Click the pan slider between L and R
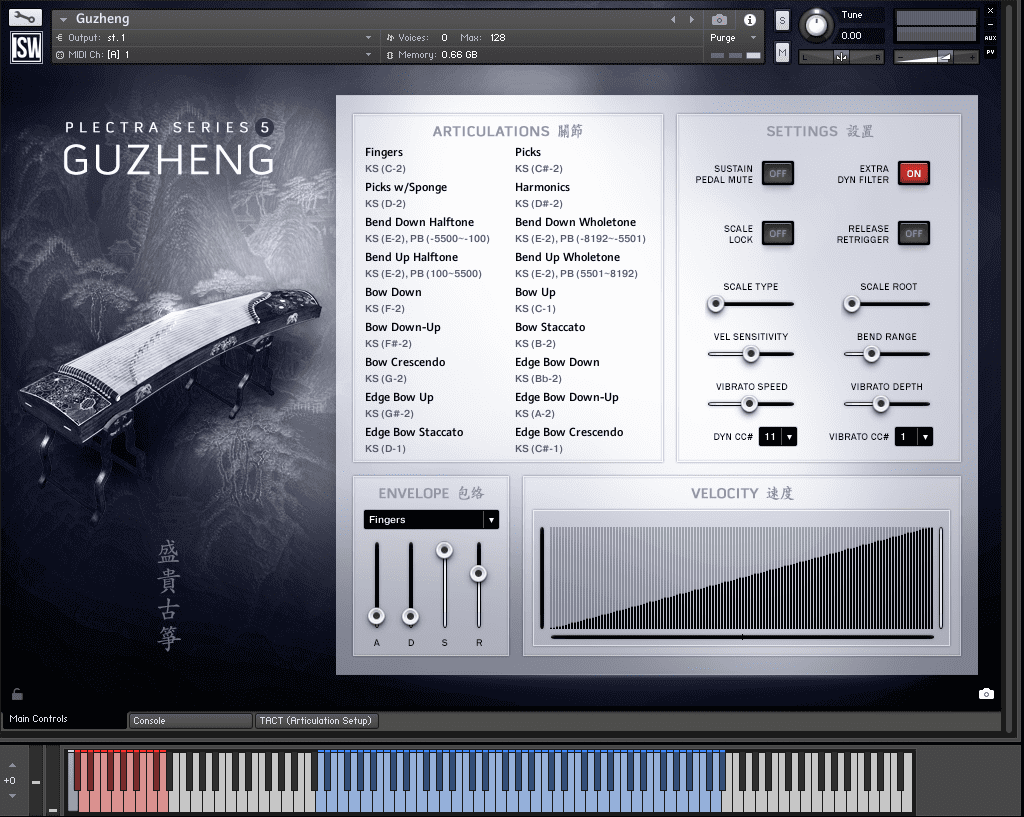Viewport: 1024px width, 817px height. pos(841,57)
